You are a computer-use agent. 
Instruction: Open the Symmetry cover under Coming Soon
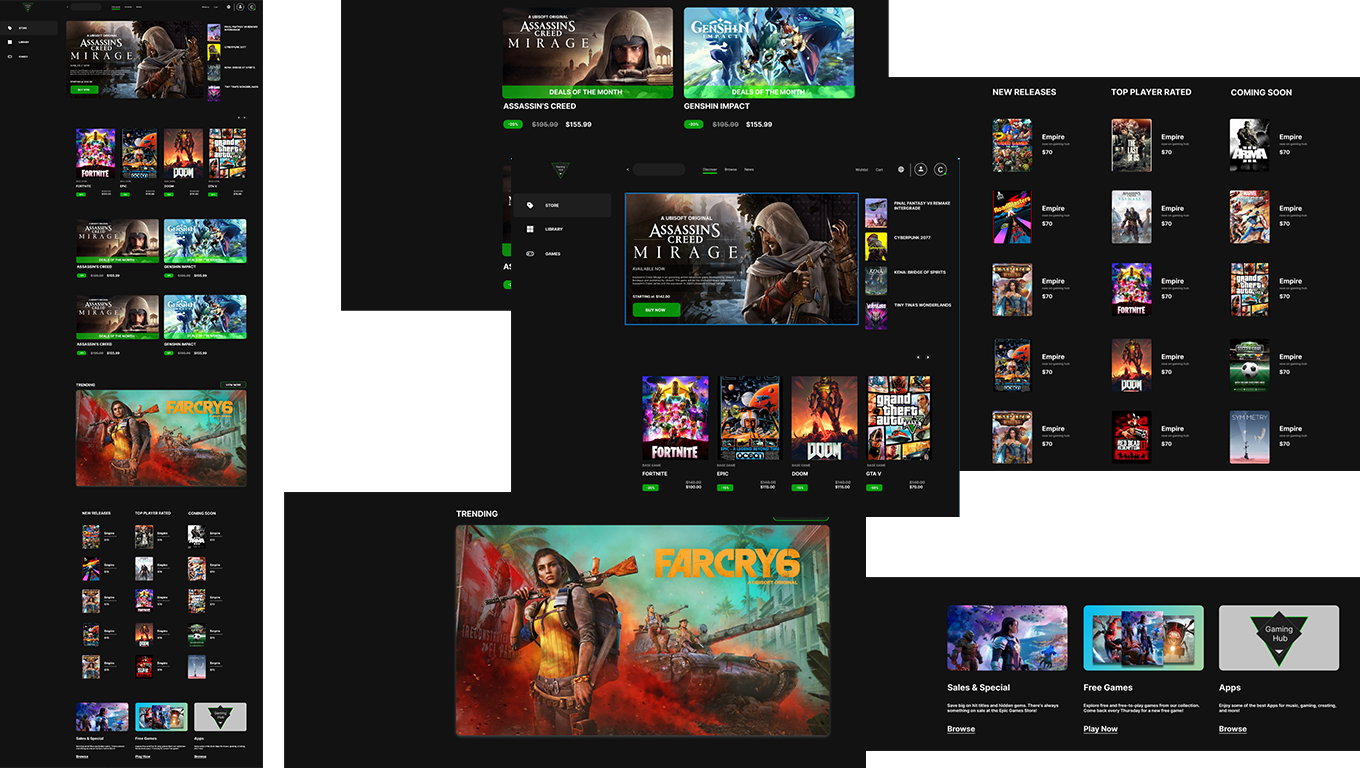click(x=1250, y=437)
